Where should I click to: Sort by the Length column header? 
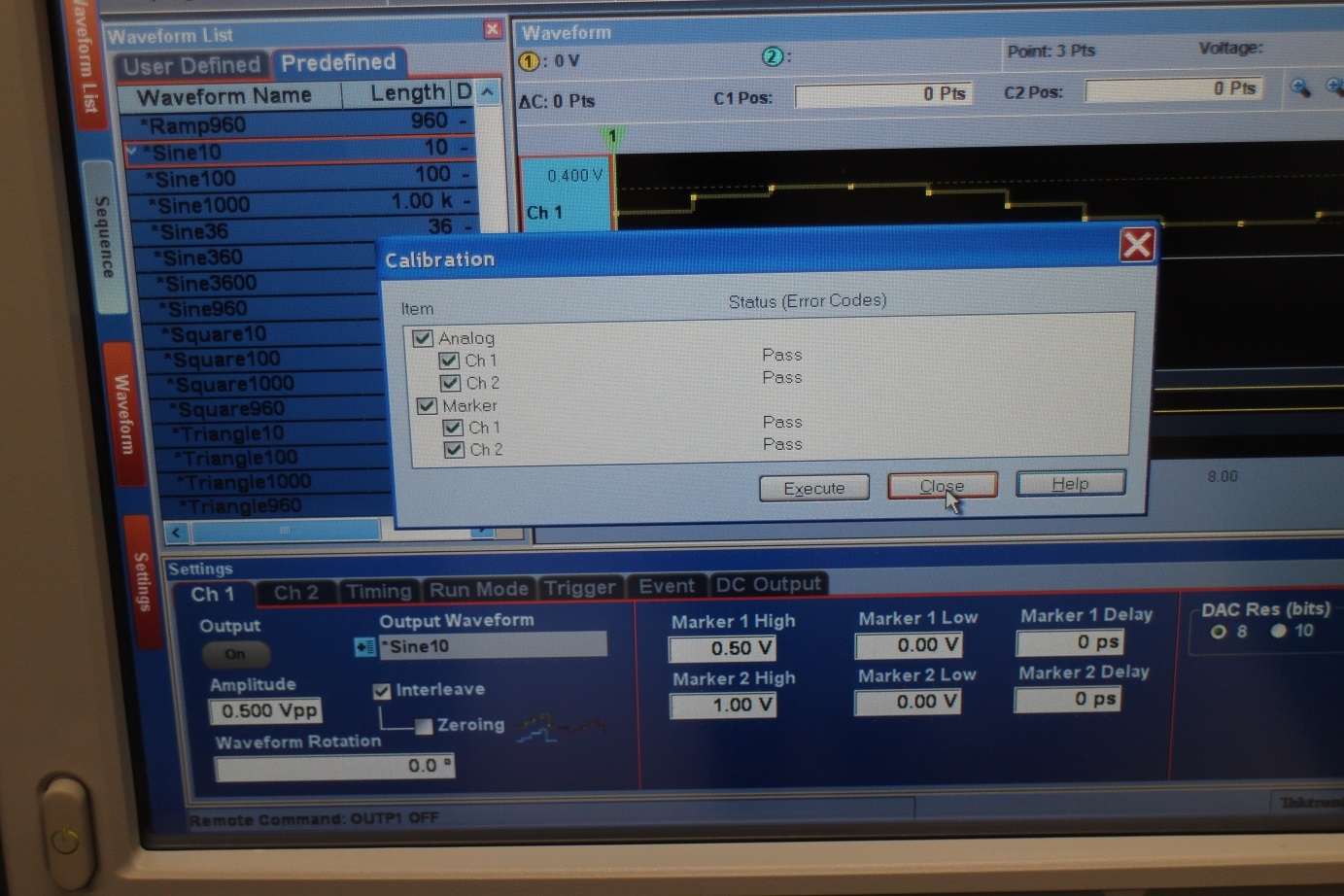point(398,93)
